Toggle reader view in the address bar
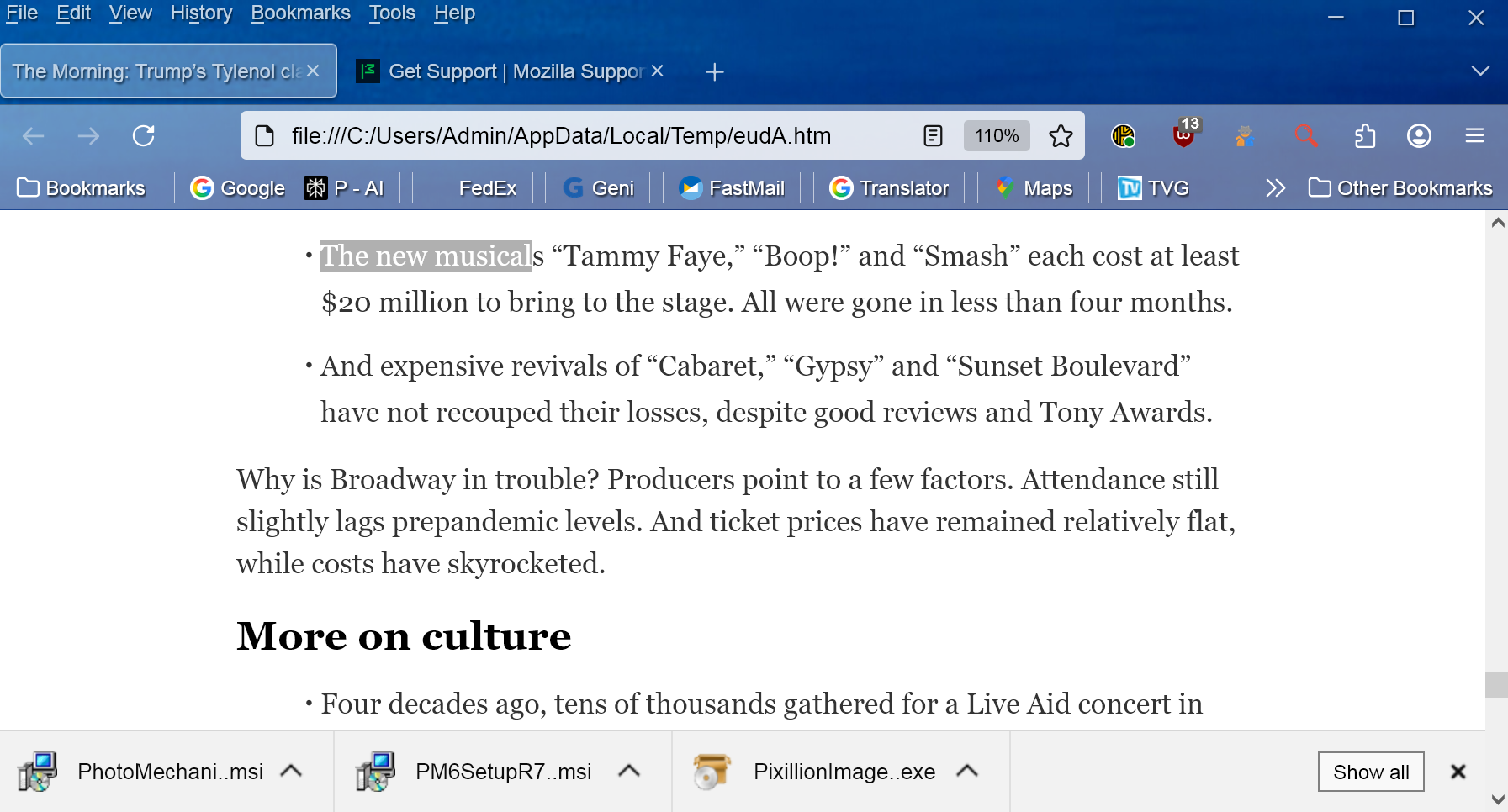 point(933,135)
